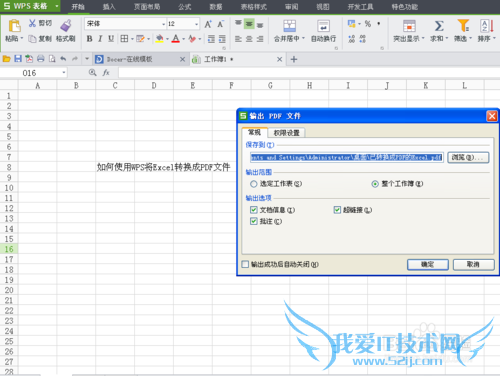Open the 开始 ribbon tab
Viewport: 500px width, 376px height.
coord(78,7)
